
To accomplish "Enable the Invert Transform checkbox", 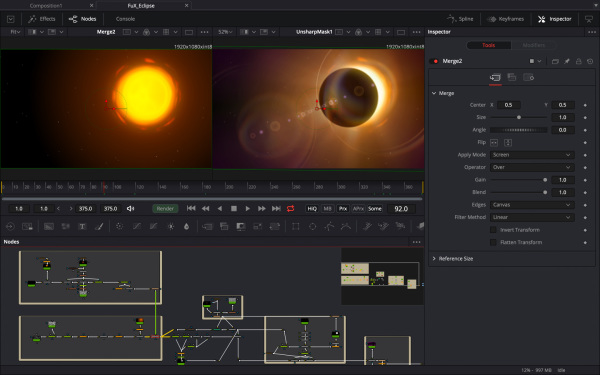I will tap(493, 230).
